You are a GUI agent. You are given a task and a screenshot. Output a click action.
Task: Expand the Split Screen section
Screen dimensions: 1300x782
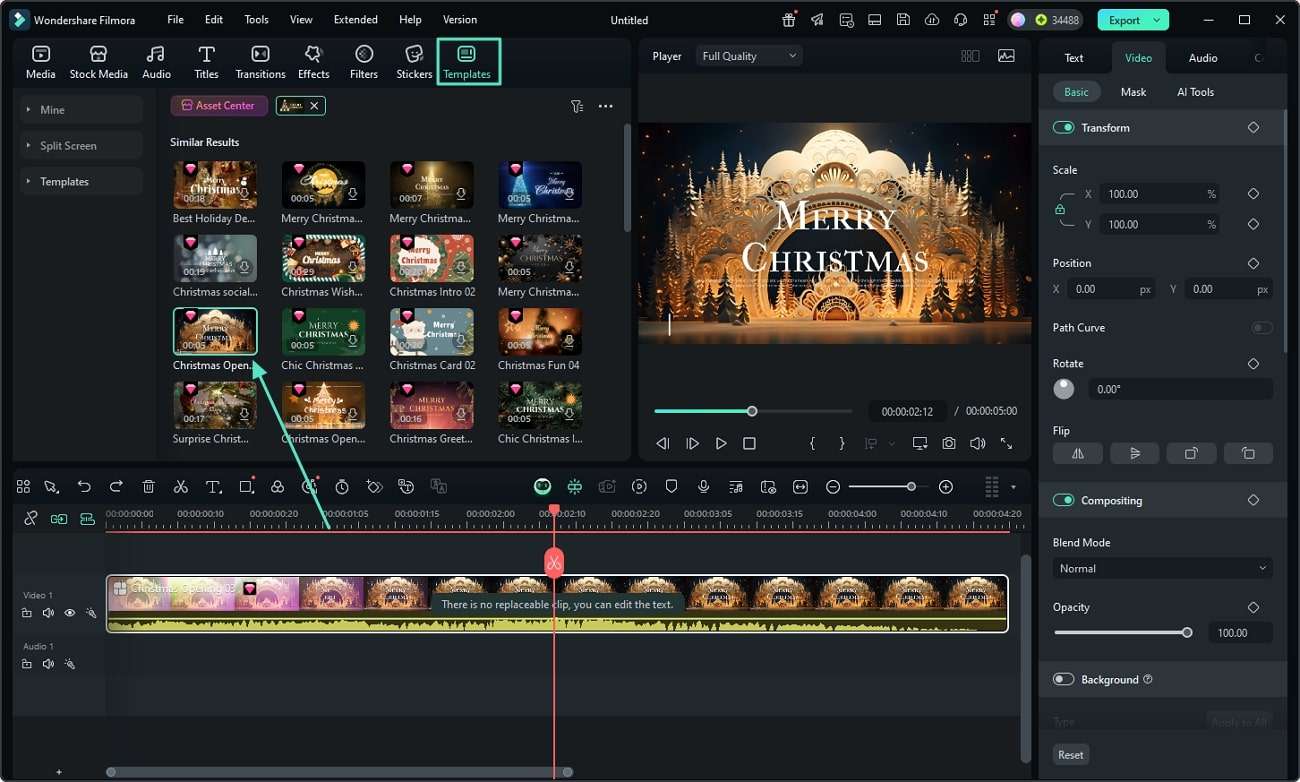[x=81, y=146]
